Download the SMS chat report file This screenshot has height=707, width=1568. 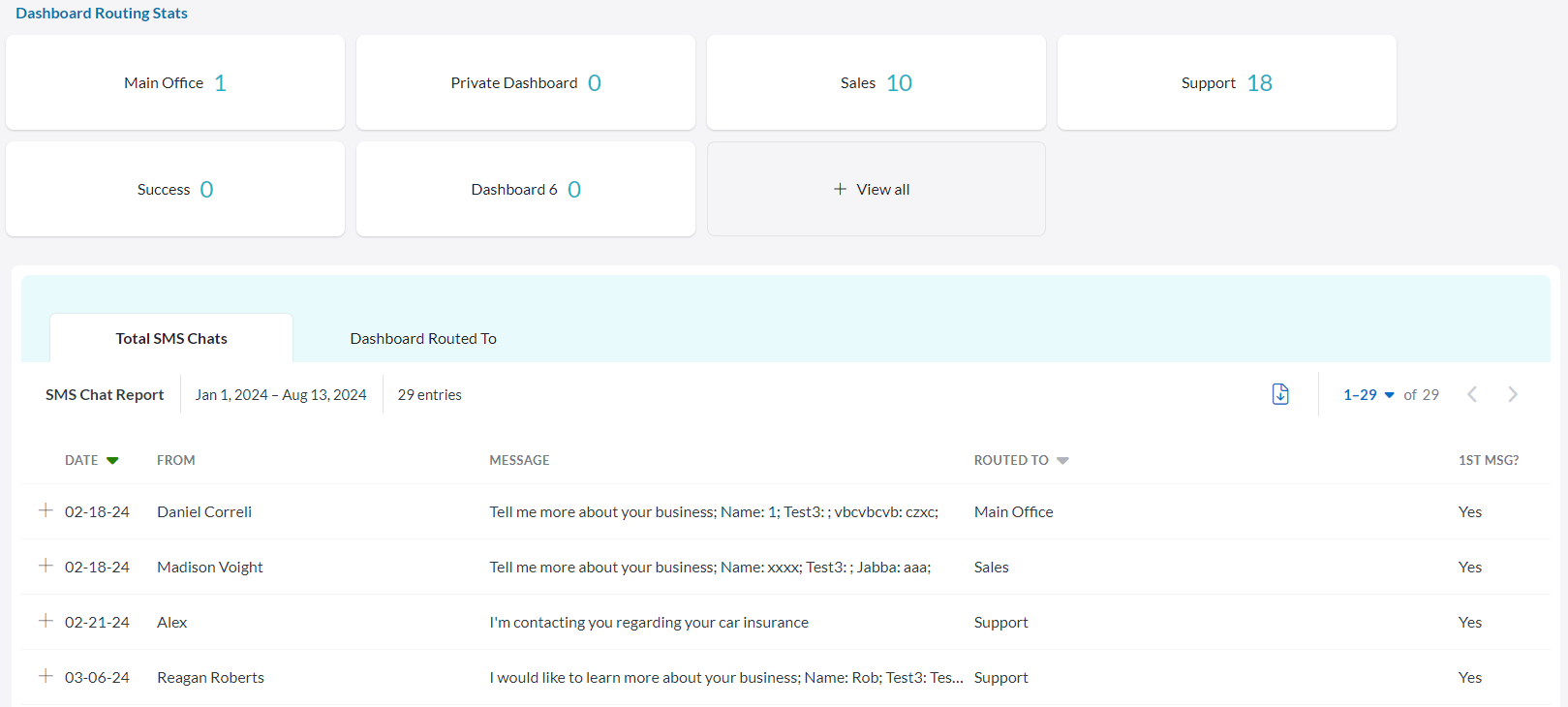click(x=1279, y=394)
